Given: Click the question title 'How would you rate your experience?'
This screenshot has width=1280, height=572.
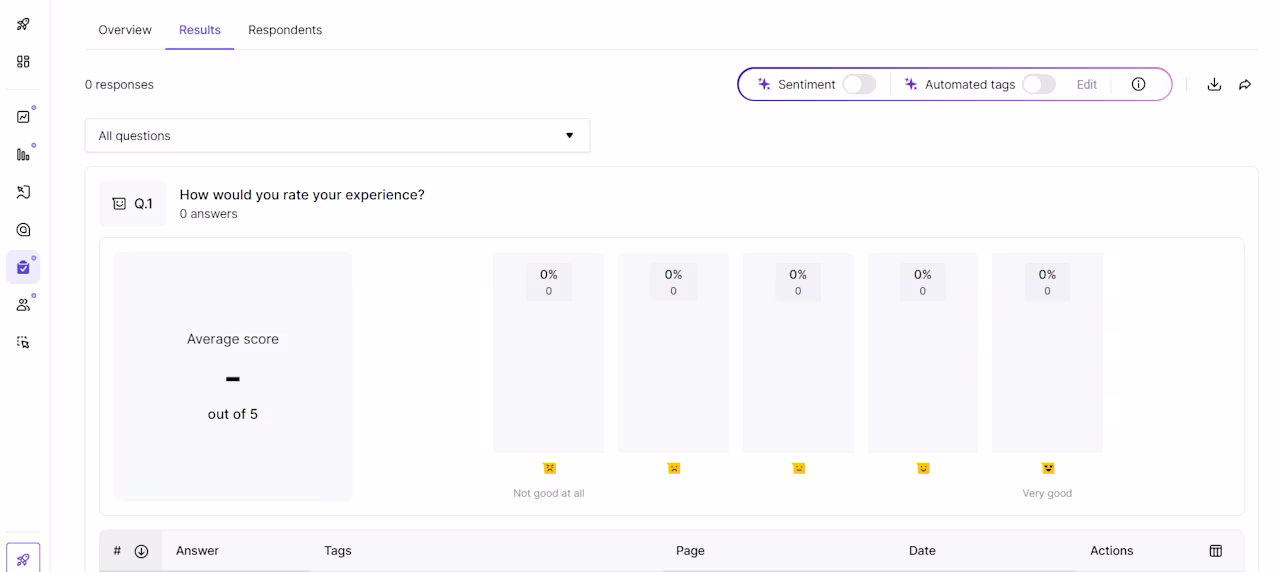Looking at the screenshot, I should (302, 195).
